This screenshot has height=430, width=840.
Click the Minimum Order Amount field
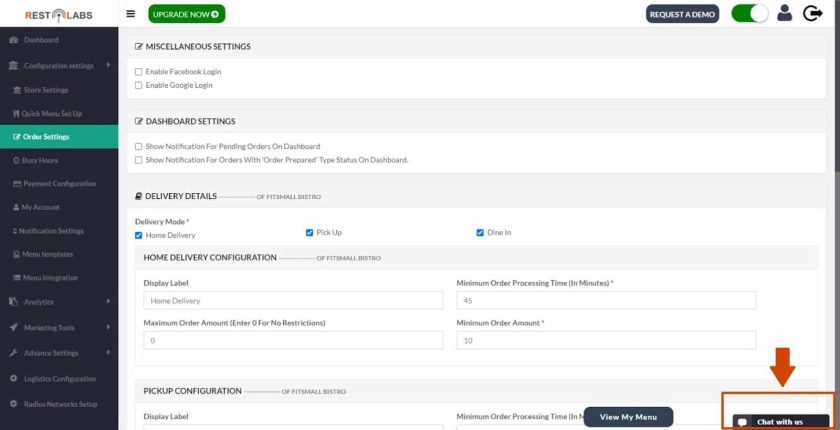pyautogui.click(x=606, y=340)
